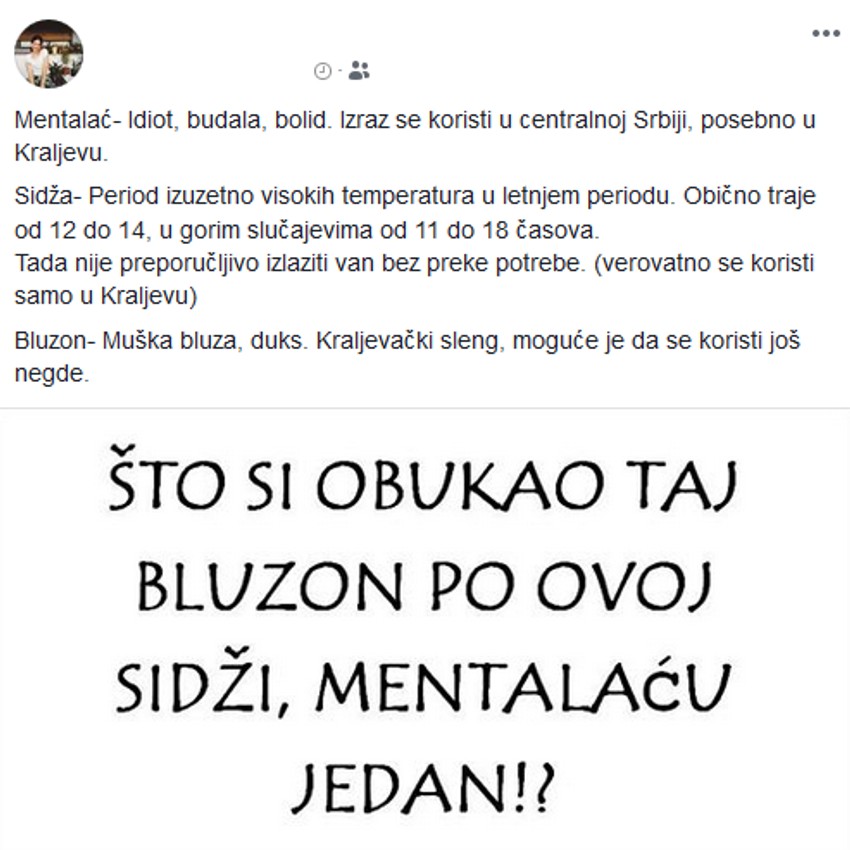Open the poster's round profile picture
The height and width of the screenshot is (850, 850).
[49, 54]
